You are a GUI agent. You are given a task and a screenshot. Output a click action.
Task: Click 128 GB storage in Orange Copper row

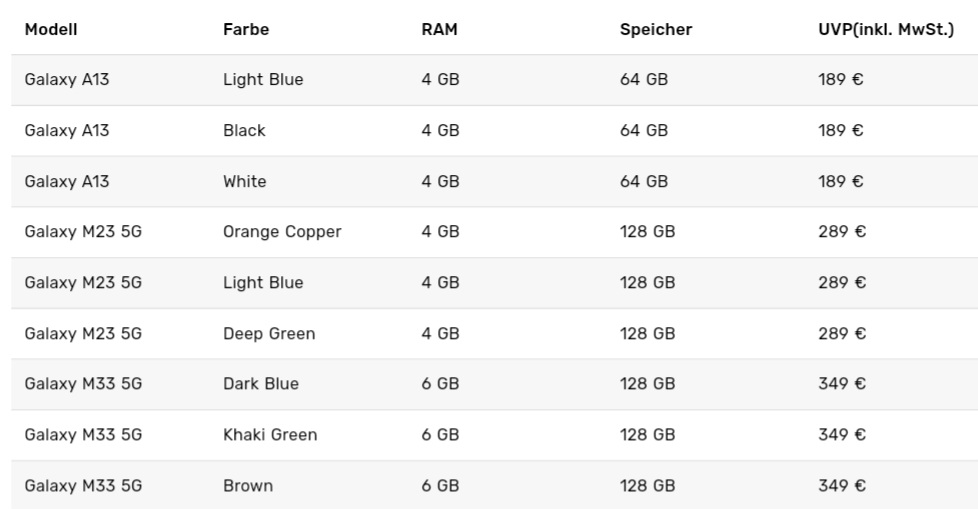647,232
